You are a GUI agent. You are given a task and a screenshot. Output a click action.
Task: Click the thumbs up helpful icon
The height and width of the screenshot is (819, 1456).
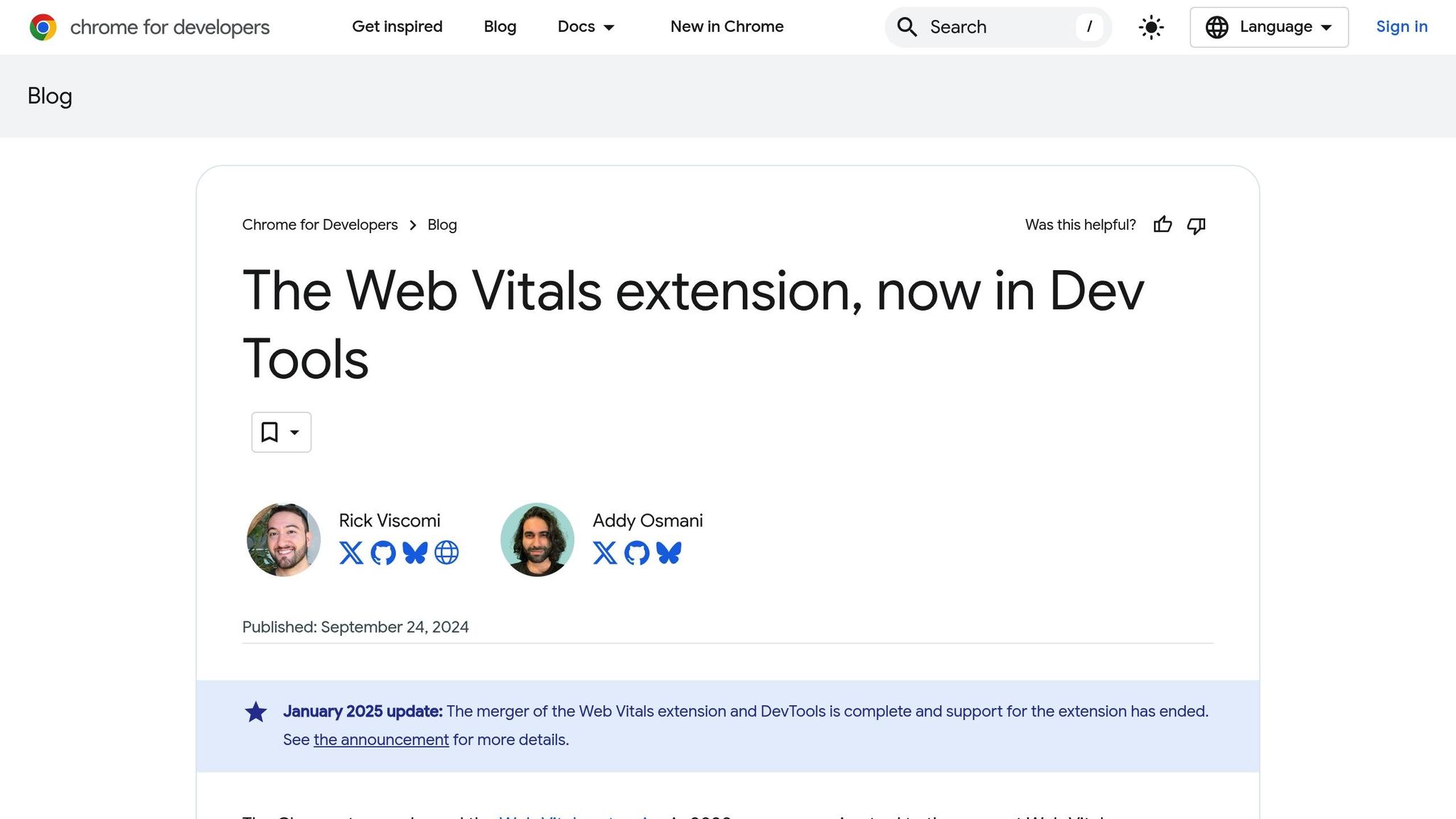tap(1162, 225)
